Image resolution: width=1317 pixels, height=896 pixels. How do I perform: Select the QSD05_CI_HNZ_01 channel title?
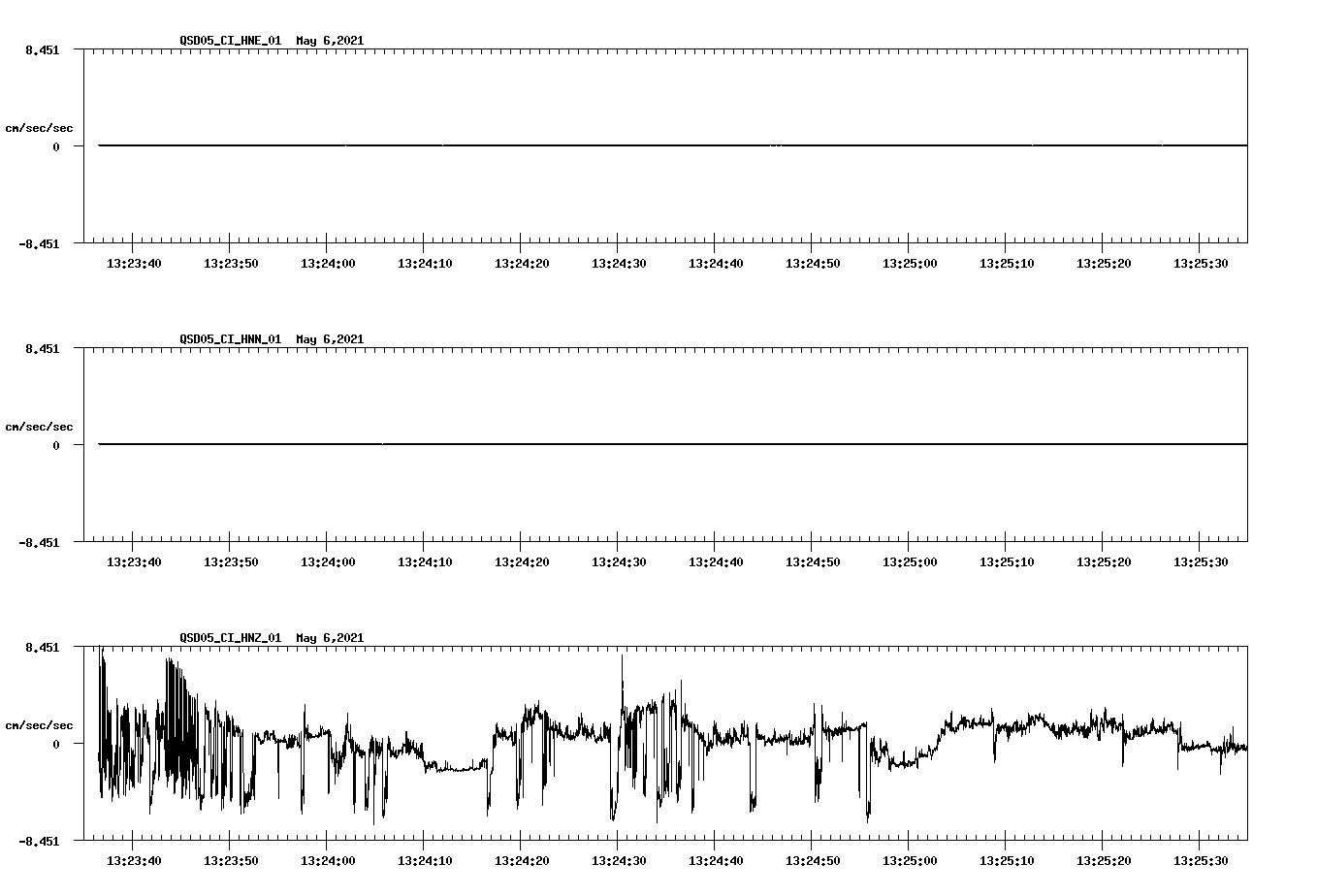[231, 638]
